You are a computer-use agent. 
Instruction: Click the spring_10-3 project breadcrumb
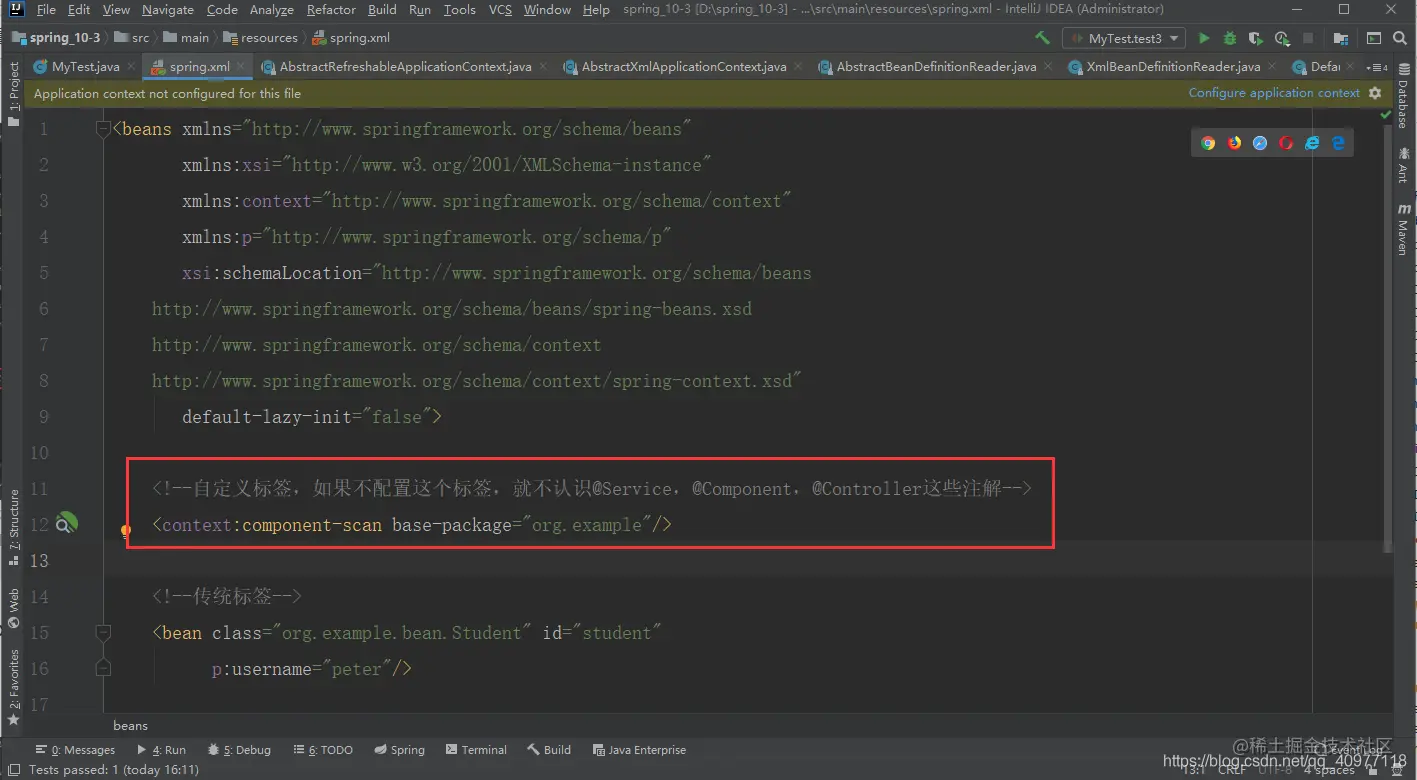point(56,38)
